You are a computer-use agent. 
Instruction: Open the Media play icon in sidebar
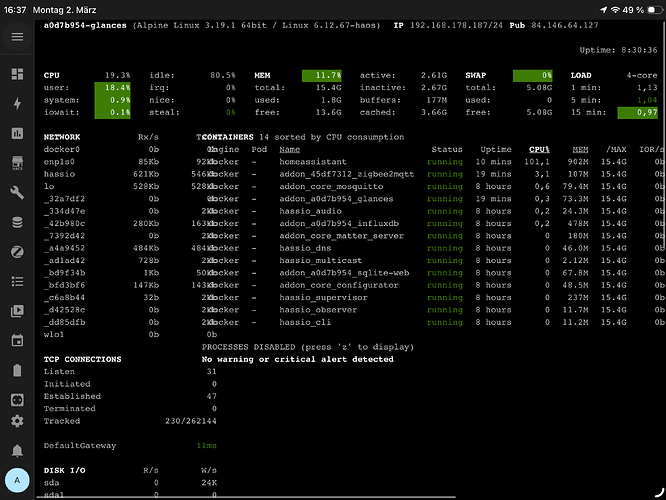pos(17,311)
